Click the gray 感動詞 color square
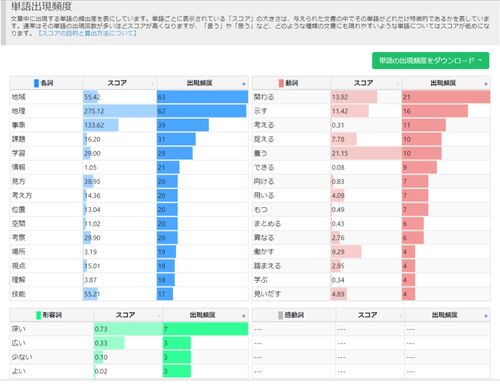 click(280, 315)
